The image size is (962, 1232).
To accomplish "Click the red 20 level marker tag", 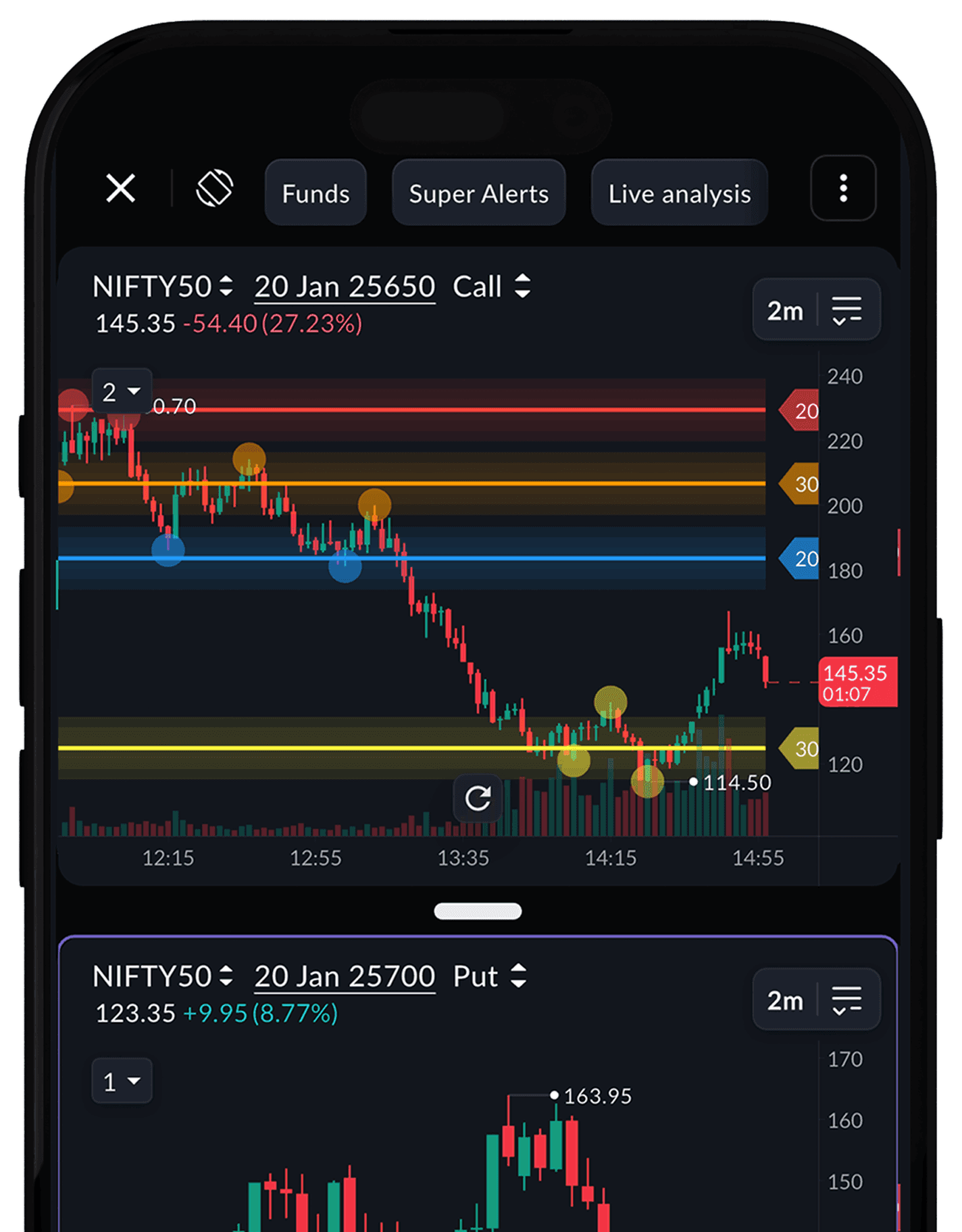I will (x=801, y=410).
